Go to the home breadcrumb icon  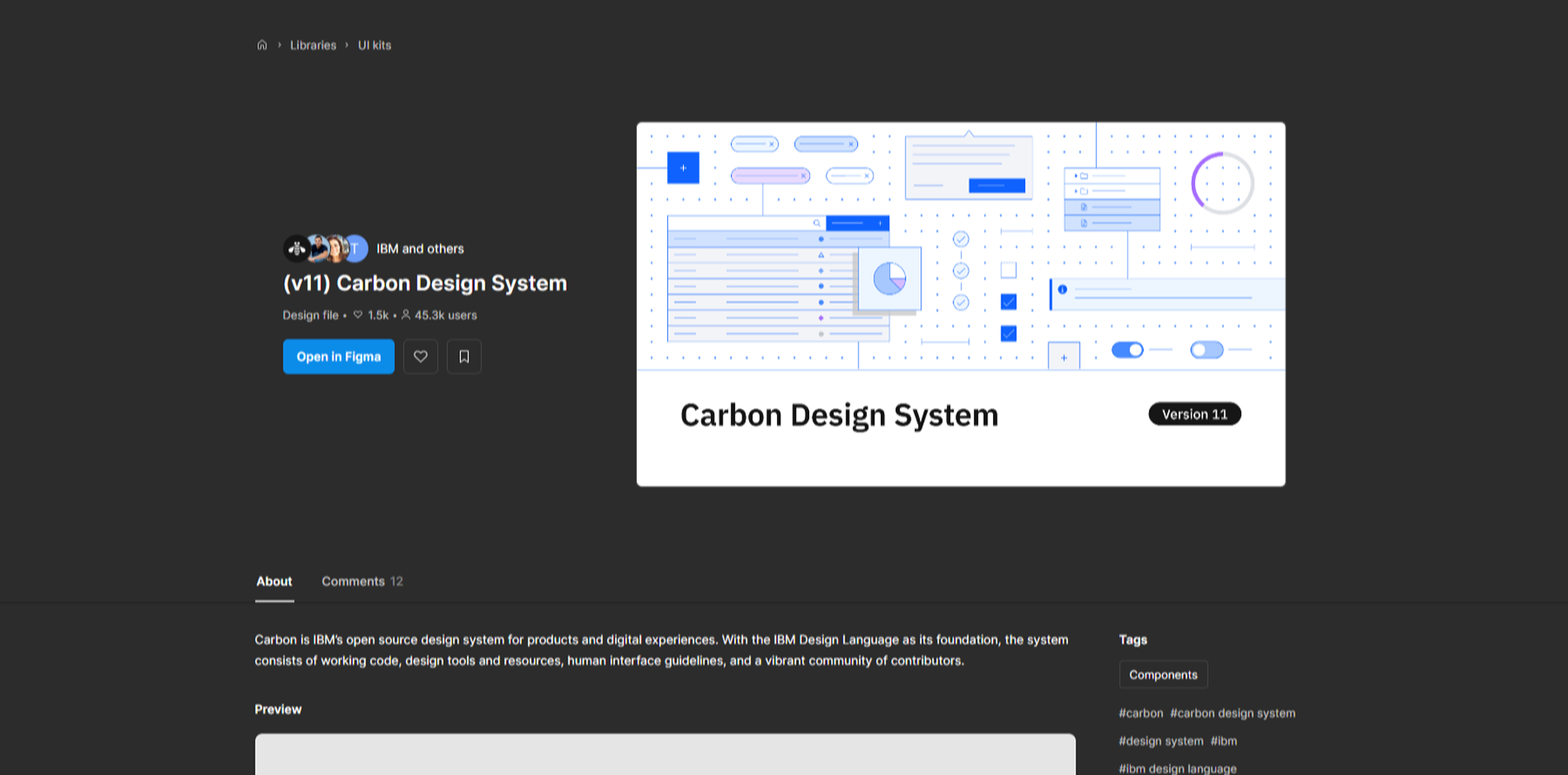pos(261,45)
